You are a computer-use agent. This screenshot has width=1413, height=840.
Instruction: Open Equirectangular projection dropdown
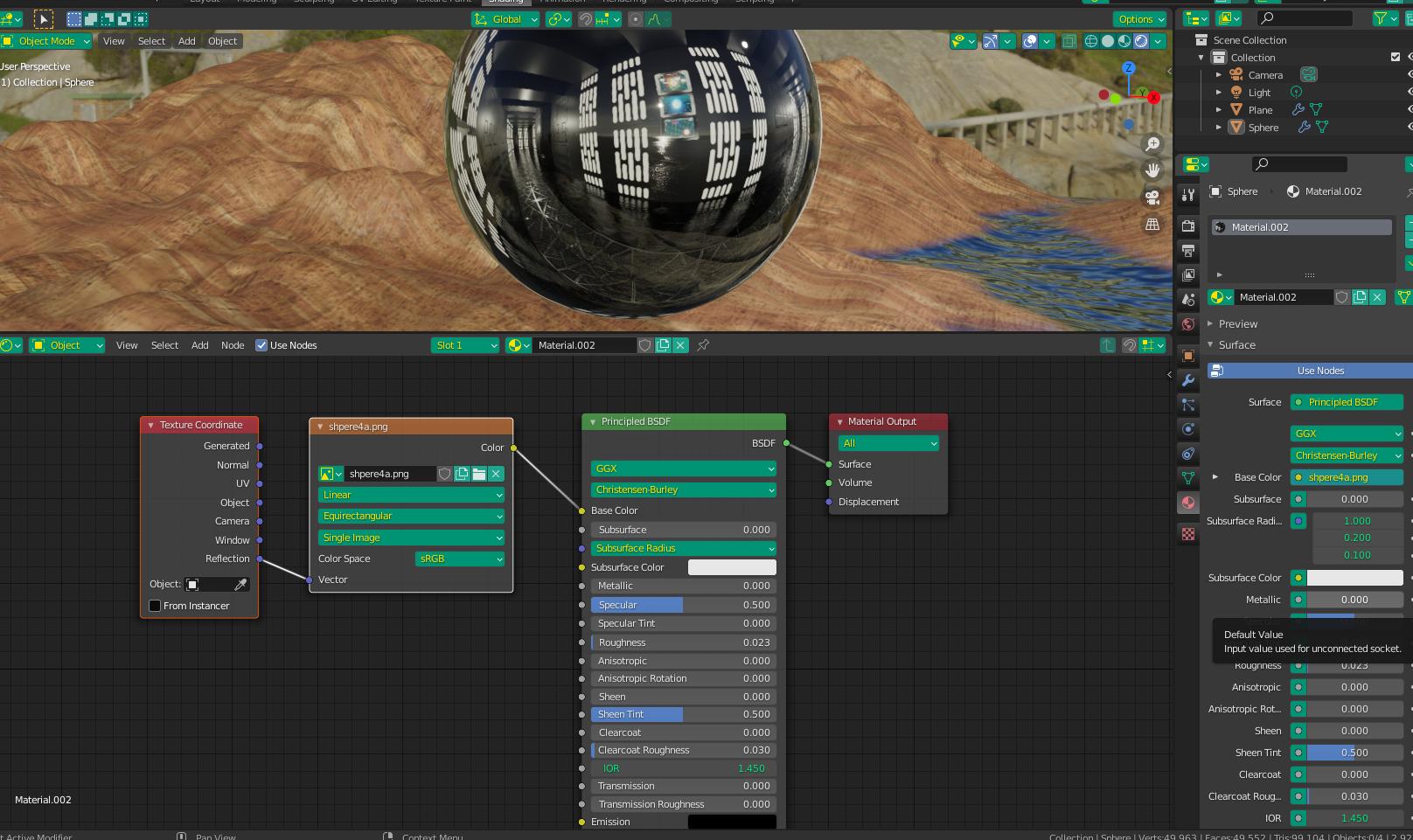411,516
